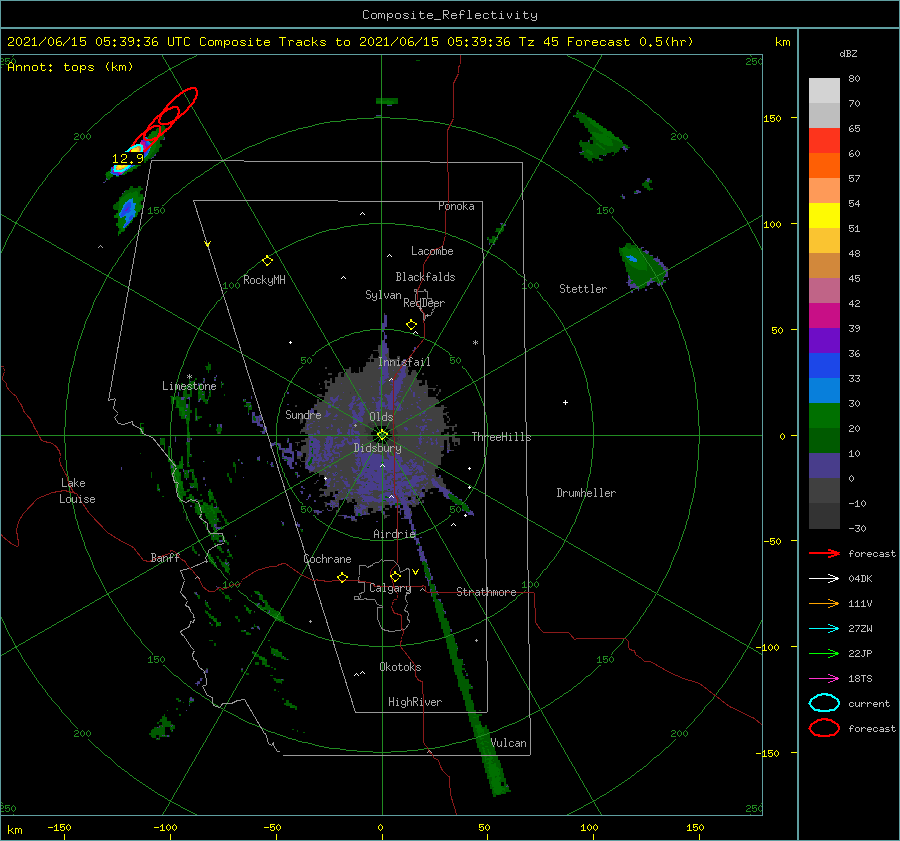This screenshot has width=900, height=841.
Task: Click the Stettler city label
Action: click(x=583, y=289)
